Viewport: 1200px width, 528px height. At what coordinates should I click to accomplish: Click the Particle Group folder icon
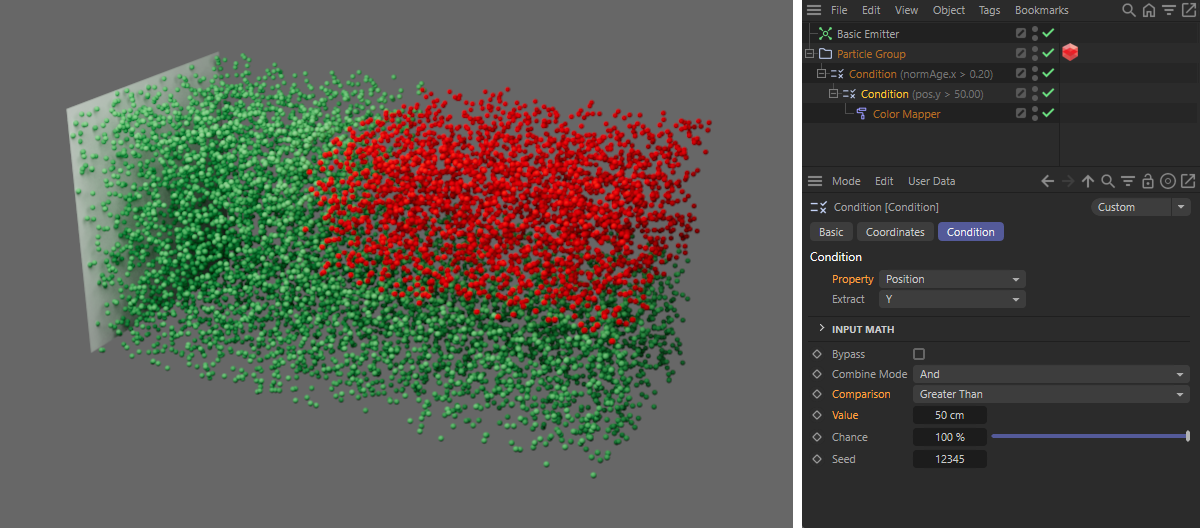tap(826, 54)
